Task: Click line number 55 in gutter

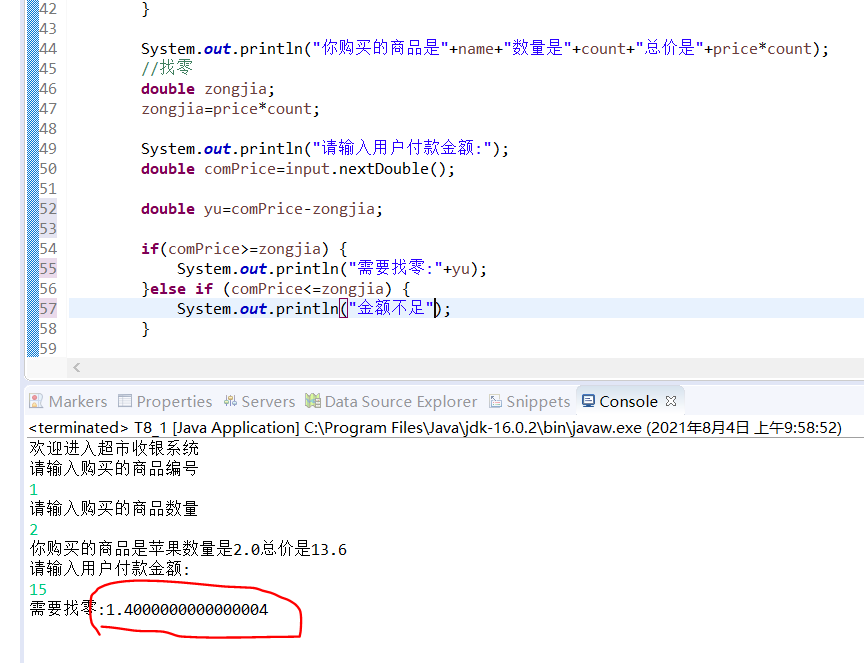Action: [x=47, y=269]
